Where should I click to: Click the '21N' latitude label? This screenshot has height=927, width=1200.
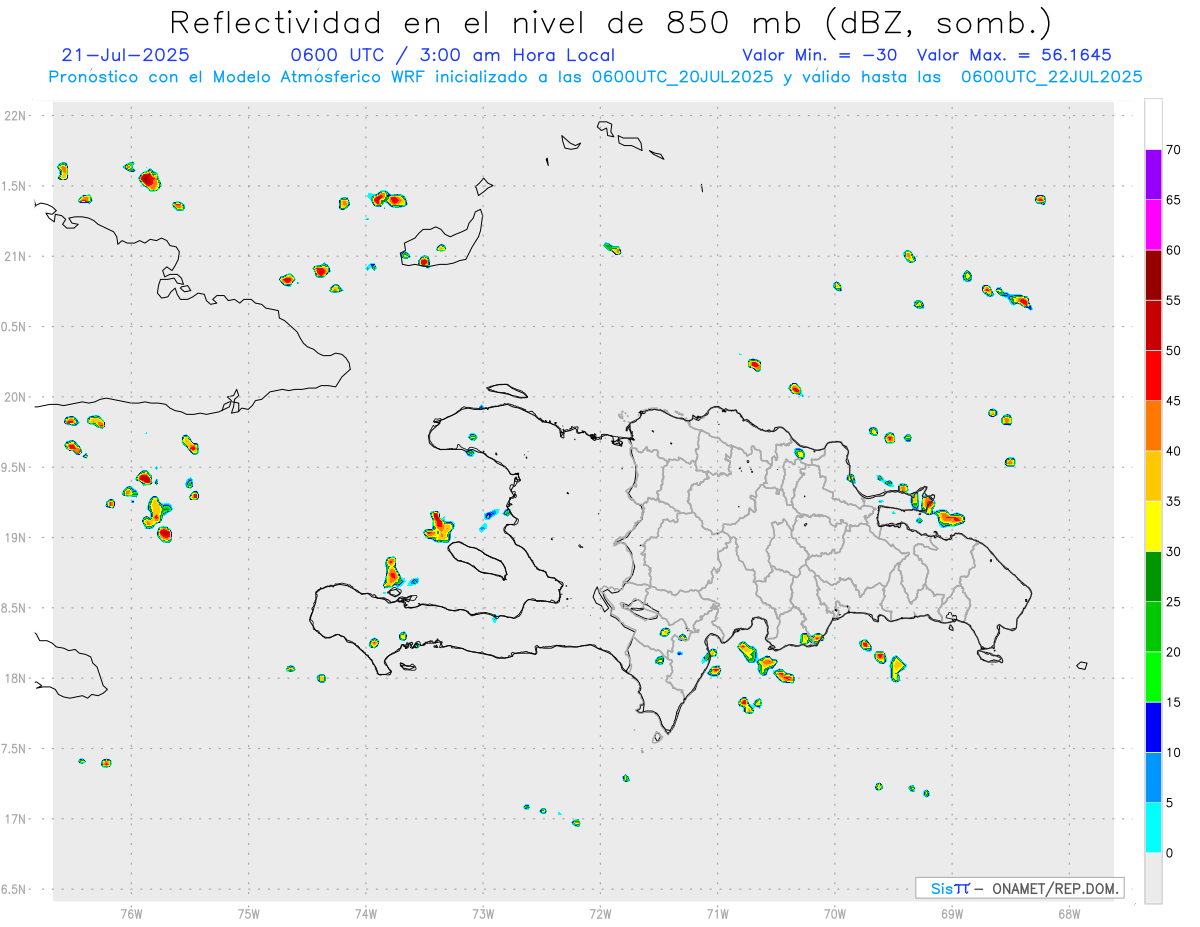coord(16,256)
